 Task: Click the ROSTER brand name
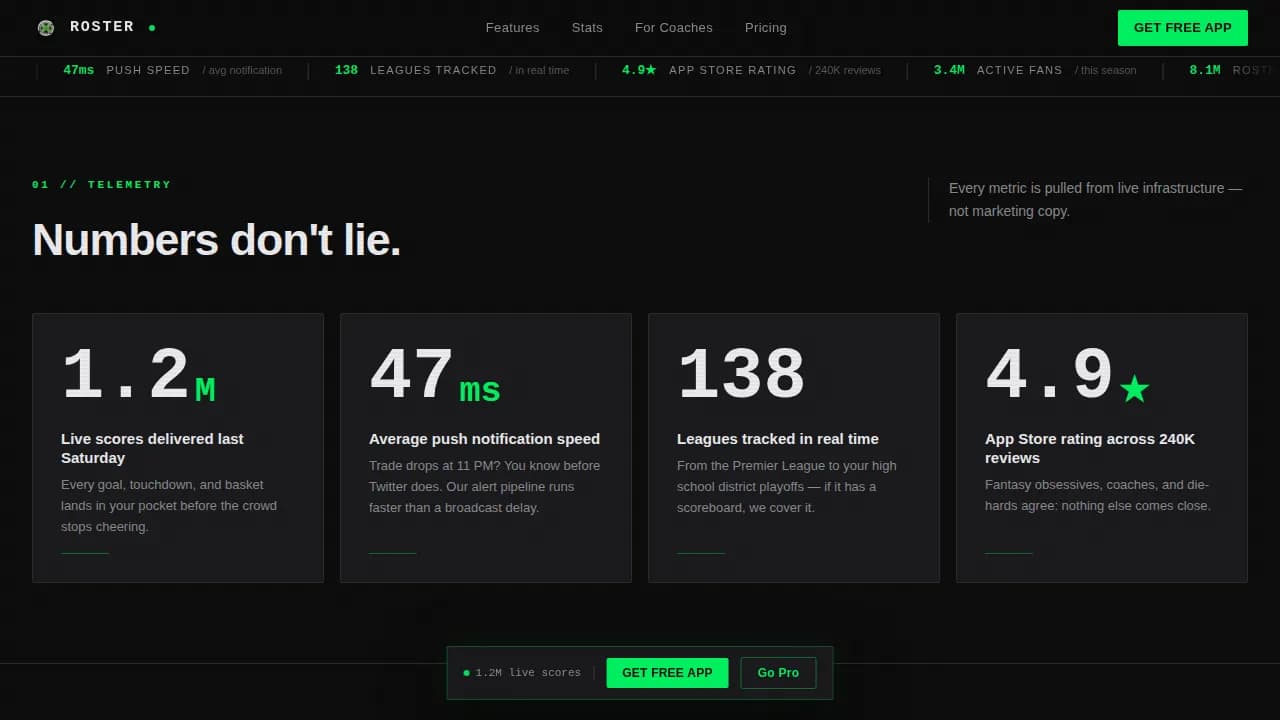(x=102, y=27)
